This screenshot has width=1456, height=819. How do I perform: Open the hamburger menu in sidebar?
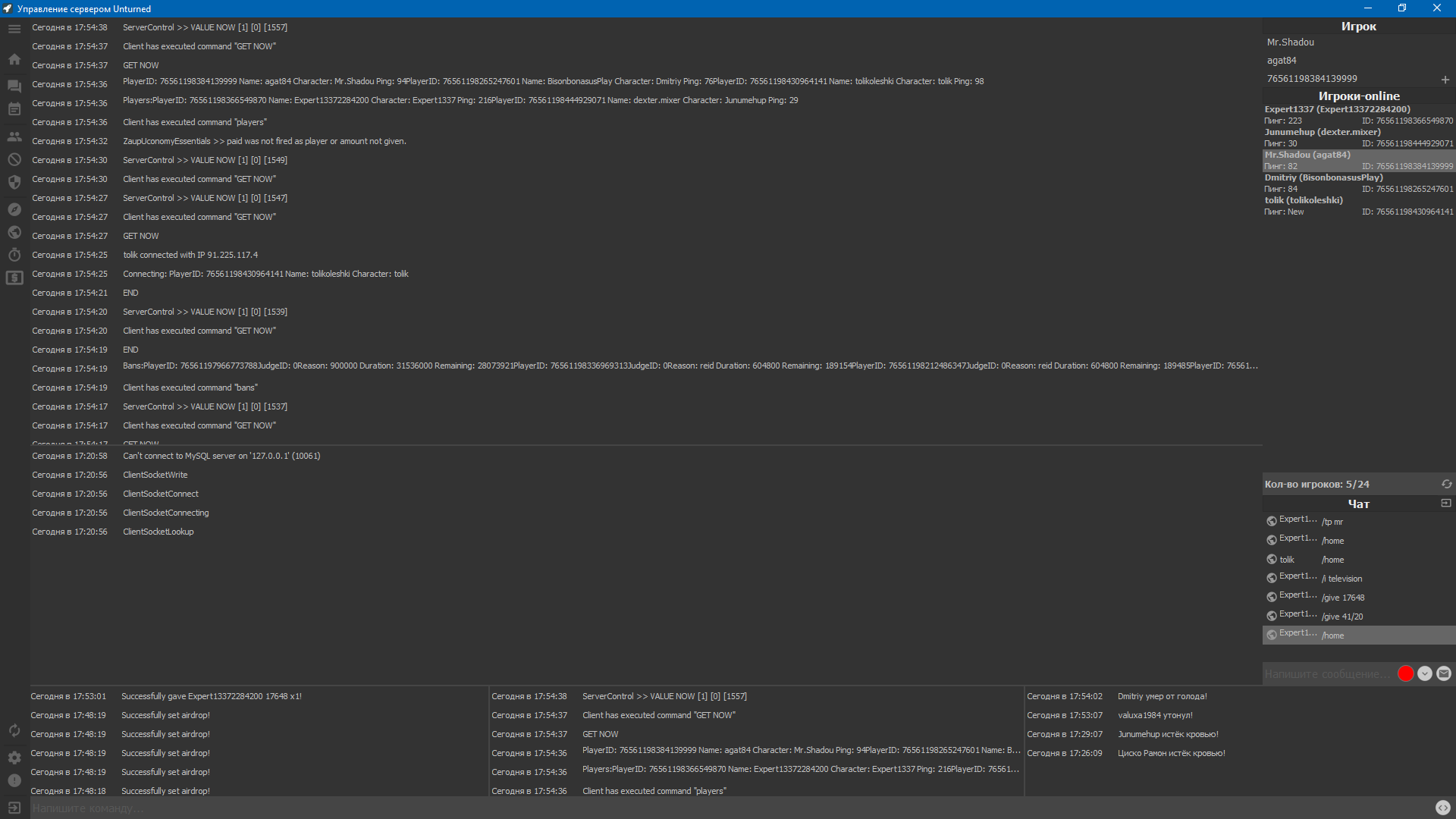click(x=14, y=29)
